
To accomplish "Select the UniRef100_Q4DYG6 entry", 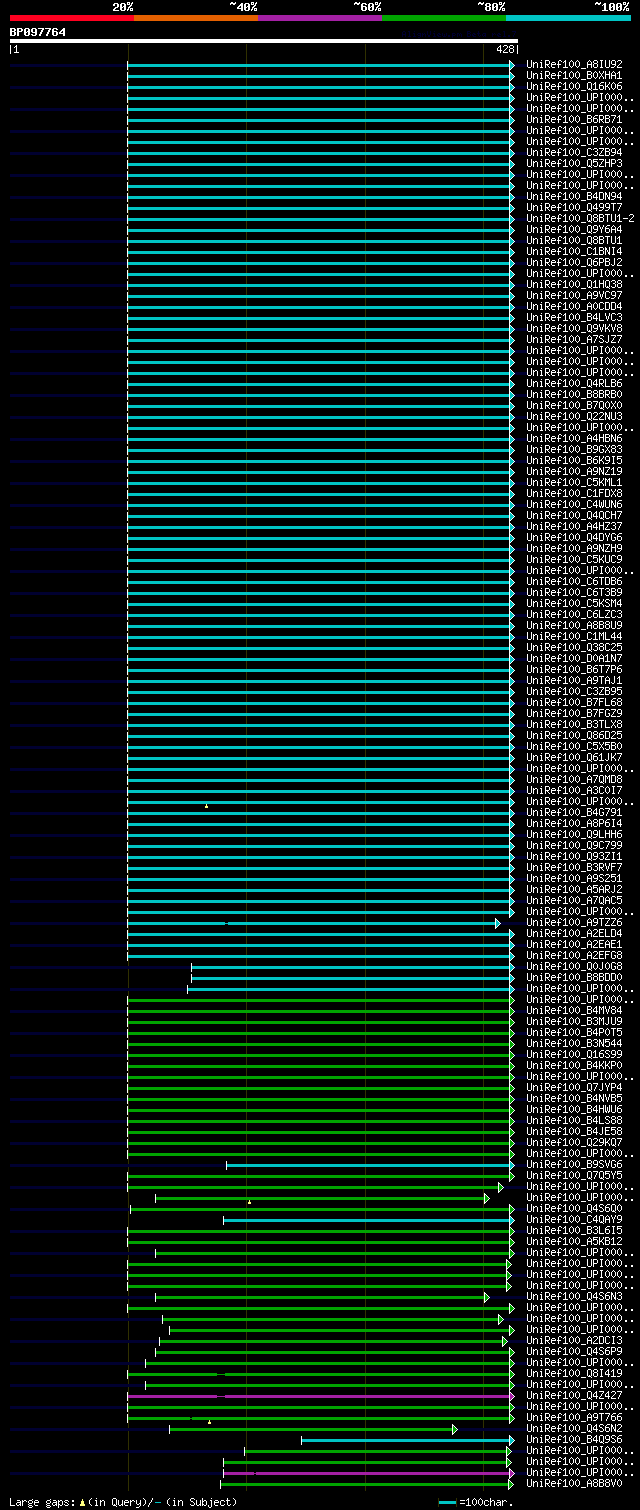I will [574, 538].
